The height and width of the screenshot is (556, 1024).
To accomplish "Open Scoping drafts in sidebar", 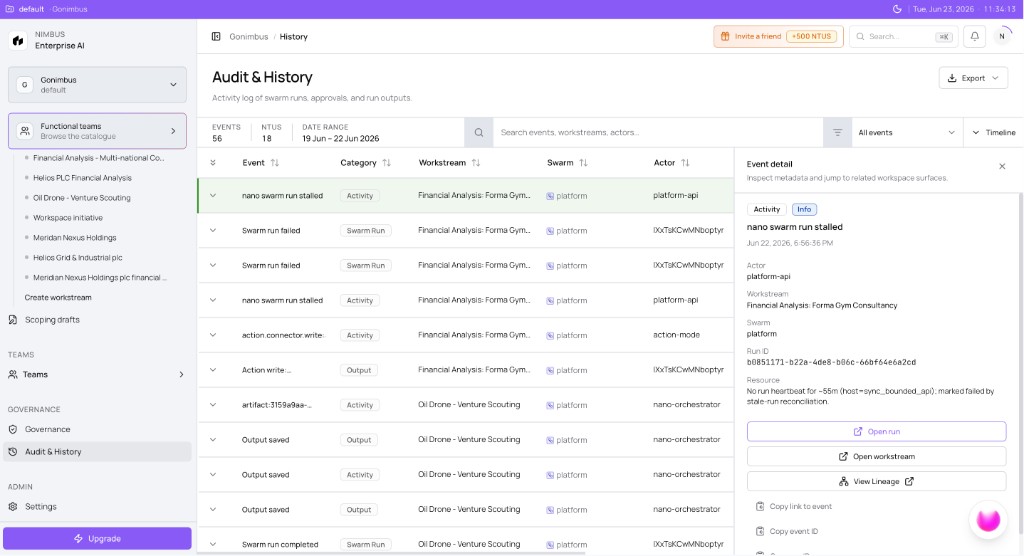I will (x=97, y=319).
